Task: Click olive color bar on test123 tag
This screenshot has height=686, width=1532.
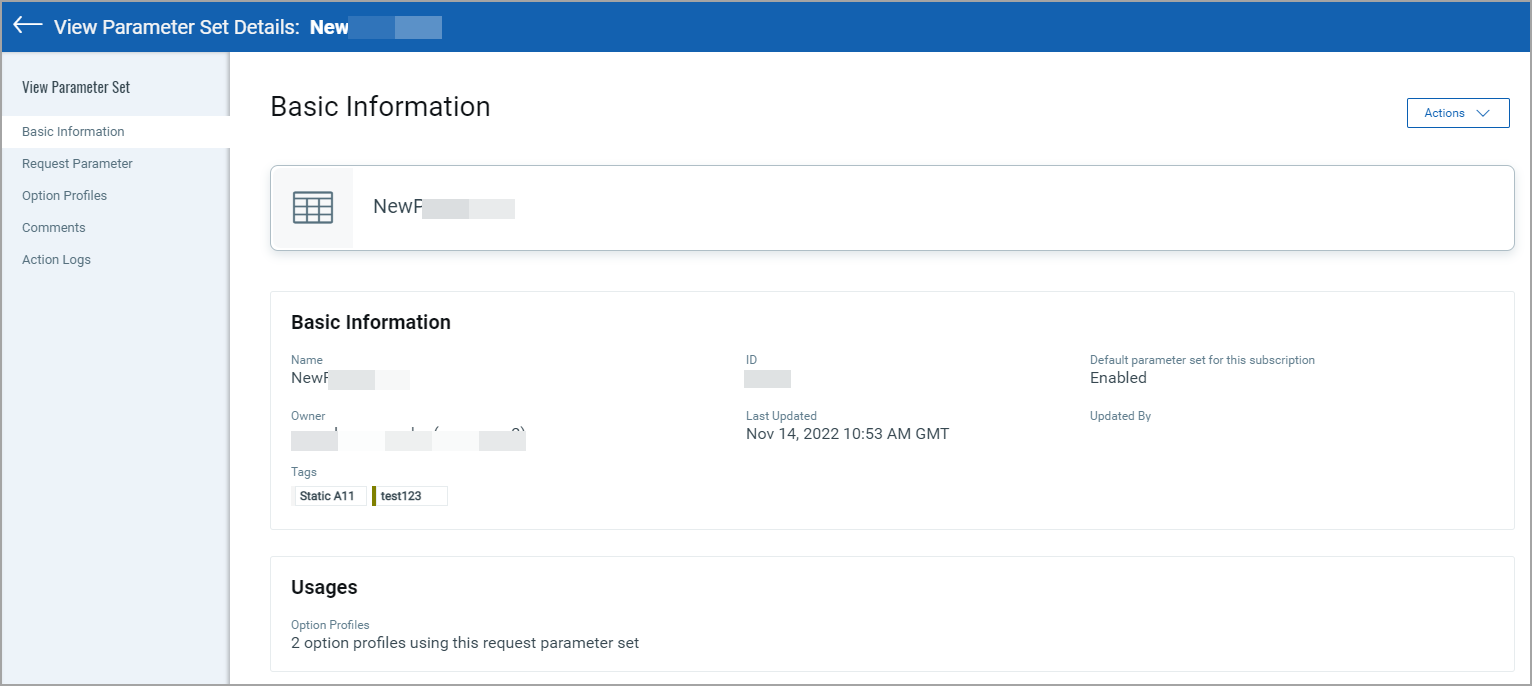Action: tap(374, 496)
